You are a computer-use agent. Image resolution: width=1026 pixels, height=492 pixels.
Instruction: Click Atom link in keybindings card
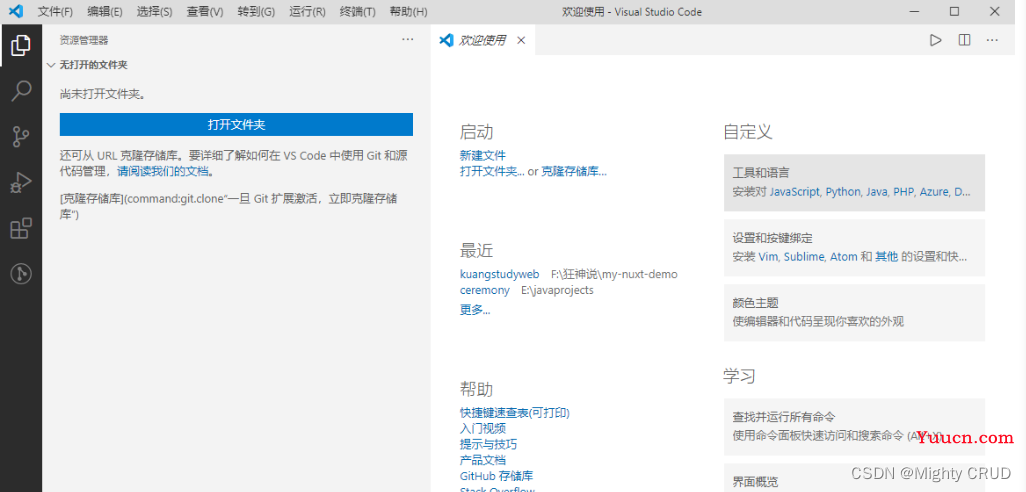click(843, 257)
